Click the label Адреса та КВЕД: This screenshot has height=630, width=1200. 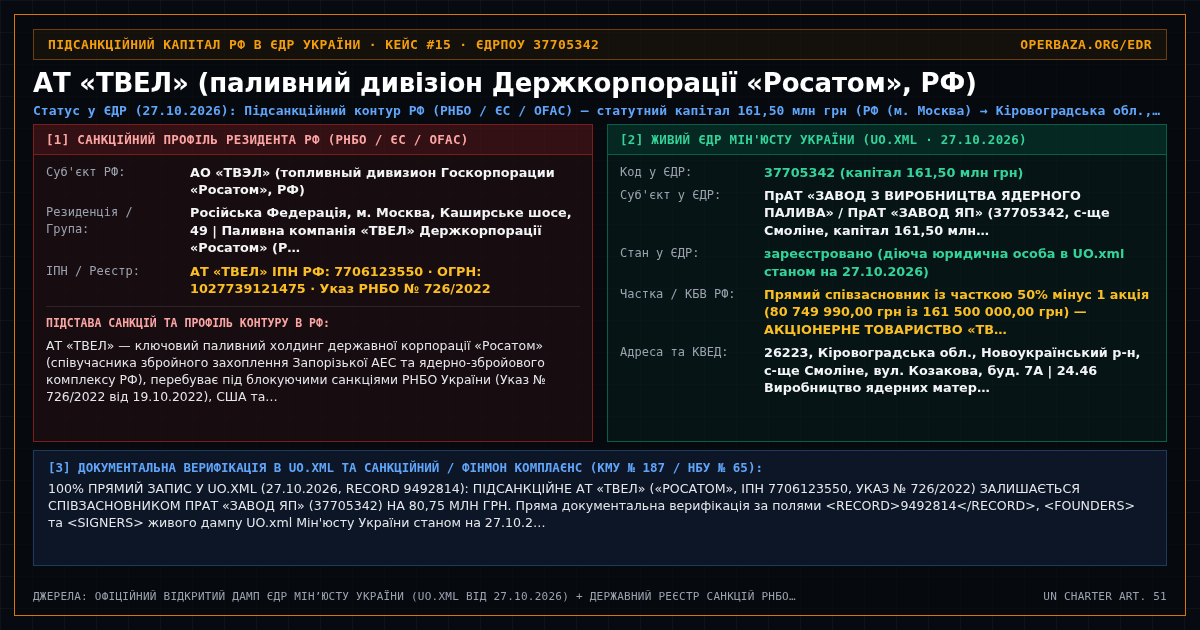click(x=674, y=352)
